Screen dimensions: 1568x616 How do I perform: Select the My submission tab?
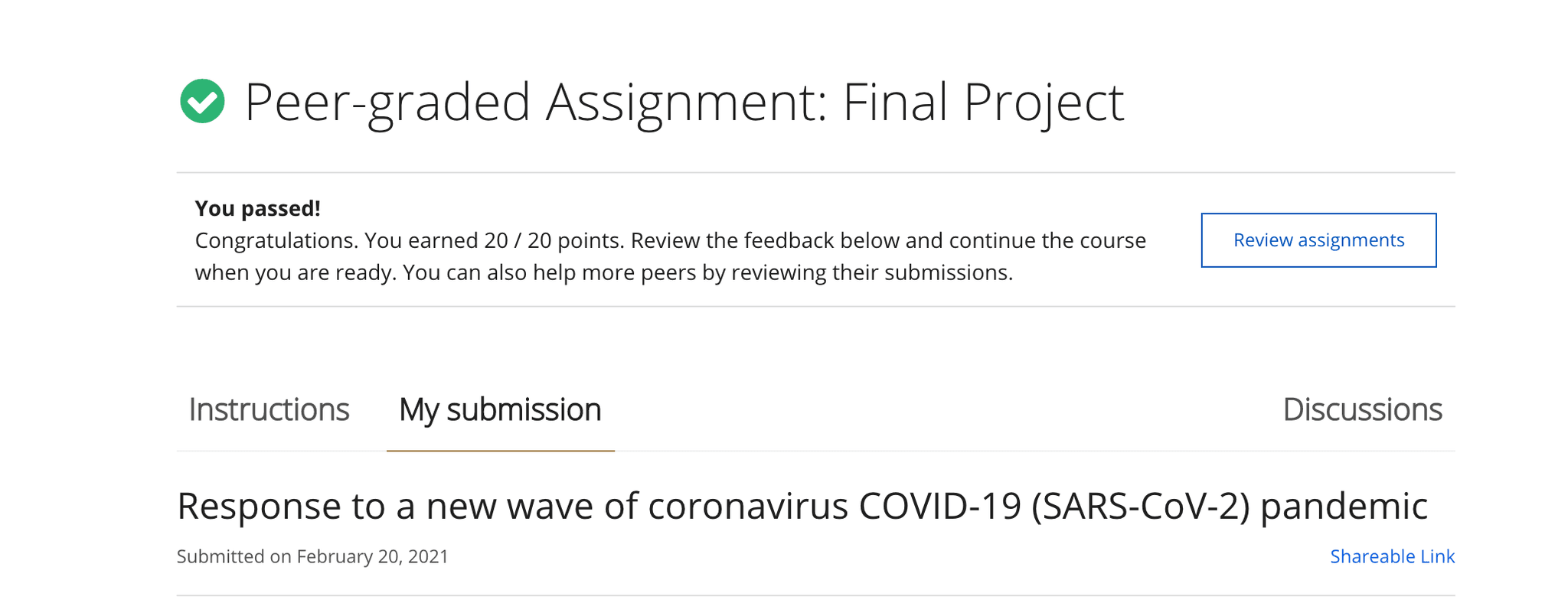[x=500, y=410]
